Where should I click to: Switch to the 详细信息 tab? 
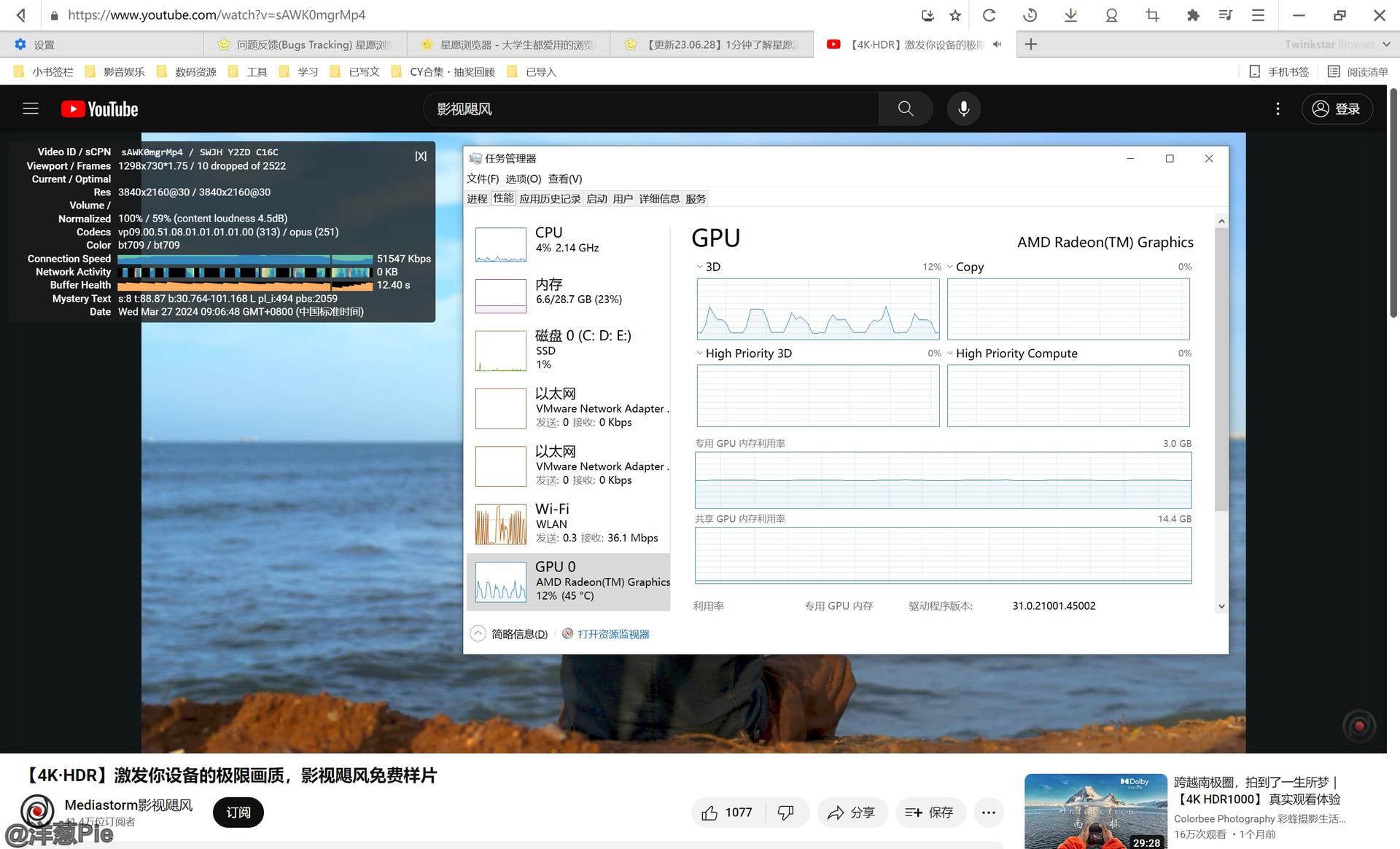pos(658,199)
